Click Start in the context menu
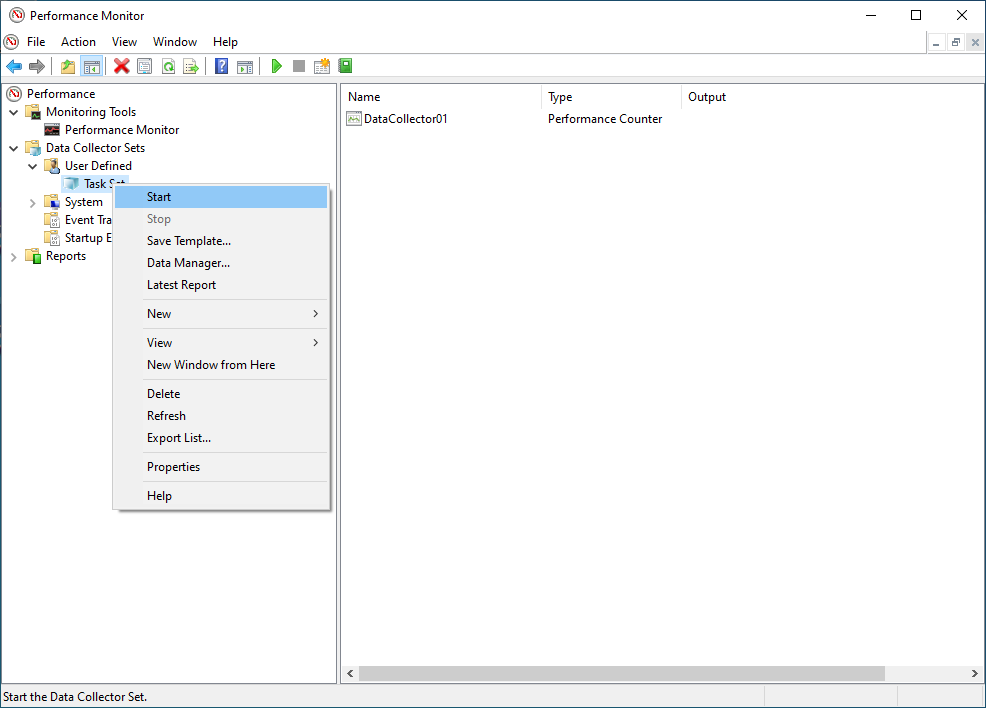Screen dimensions: 986x708 159,196
